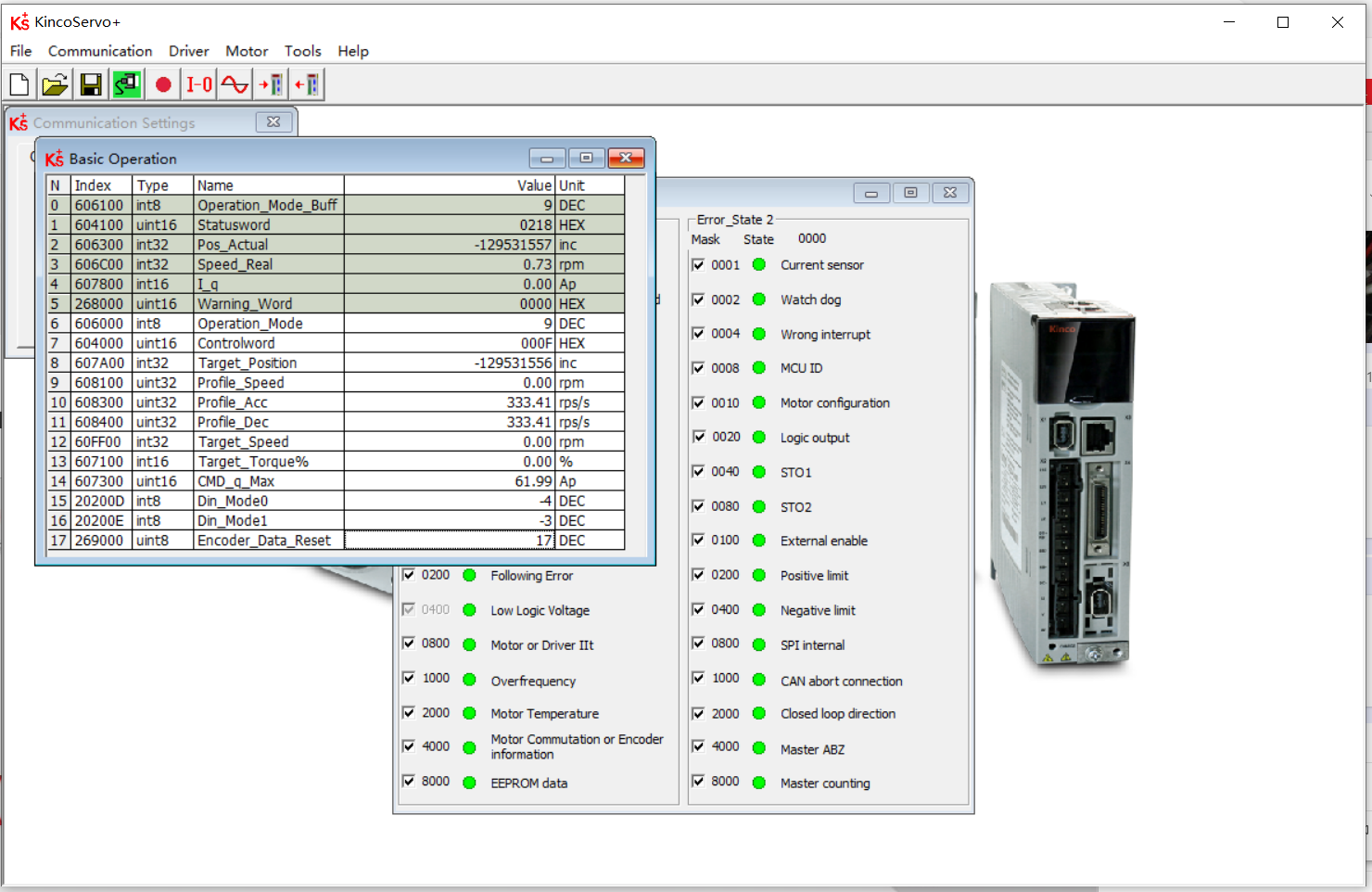Click the green communication connect toolbar icon
The height and width of the screenshot is (892, 1372).
(127, 84)
